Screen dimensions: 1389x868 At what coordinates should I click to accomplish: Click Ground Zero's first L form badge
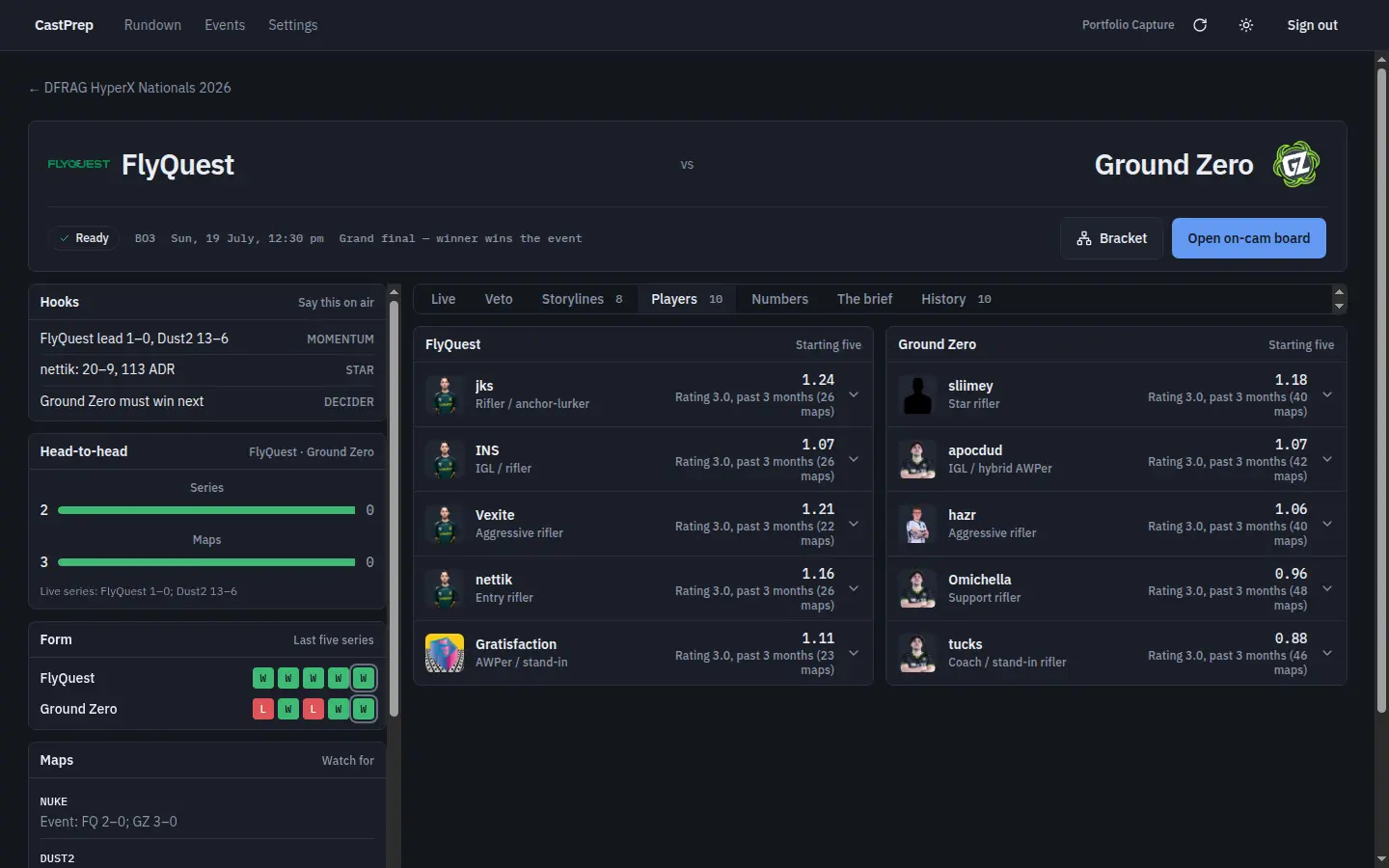pyautogui.click(x=263, y=709)
